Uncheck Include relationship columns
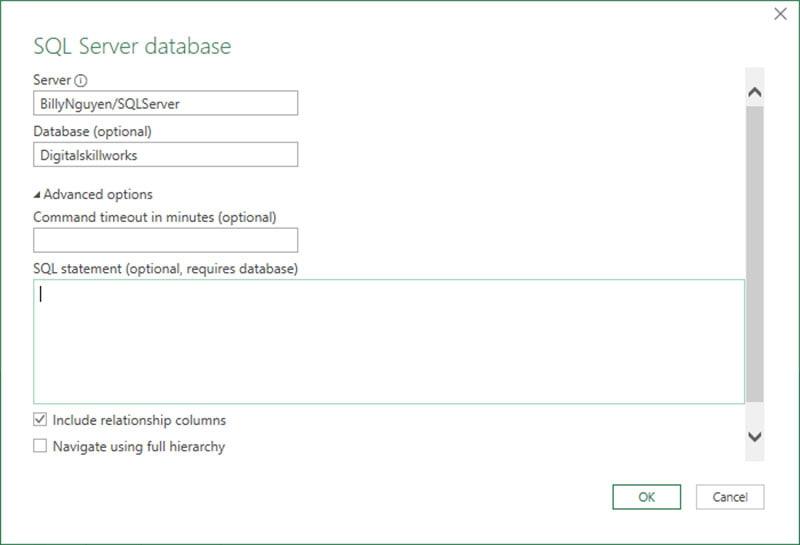The image size is (800, 545). click(40, 419)
